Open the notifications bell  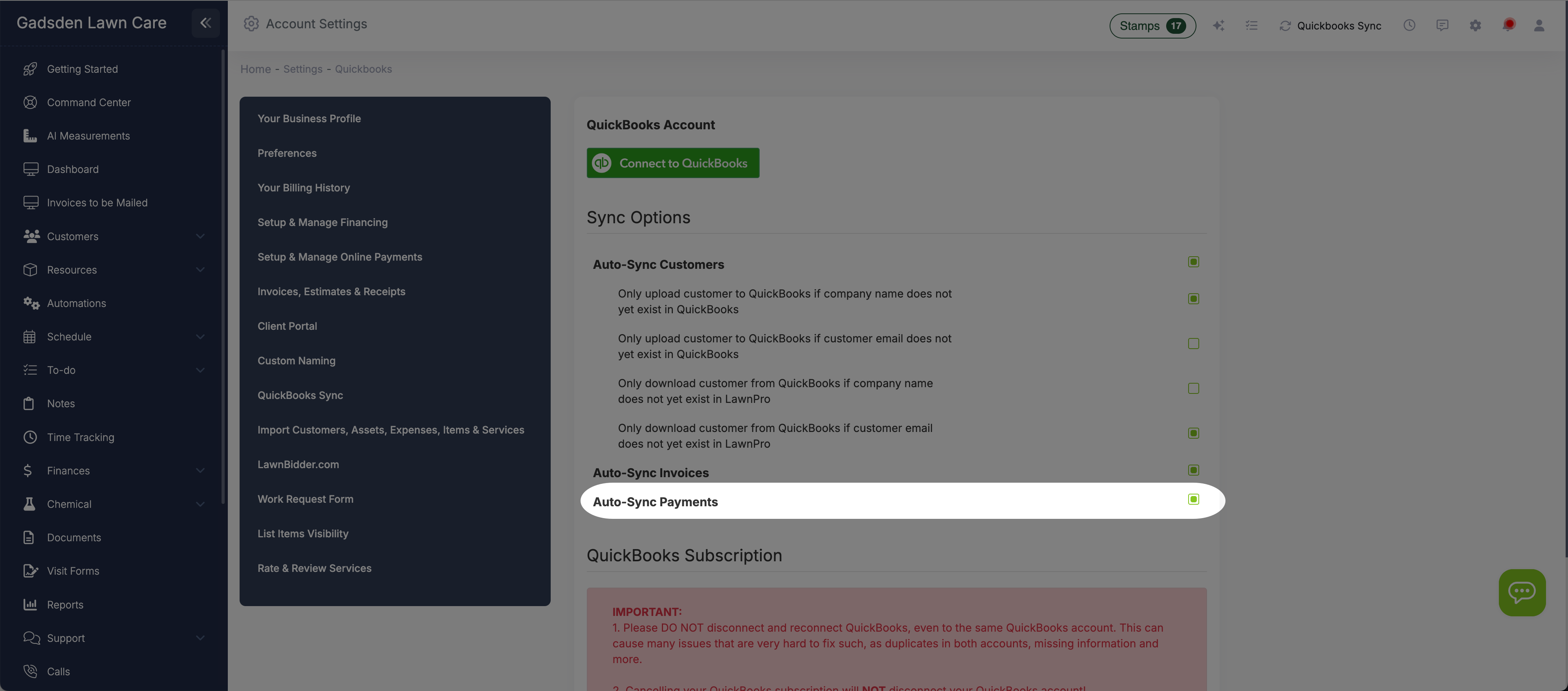click(x=1509, y=25)
